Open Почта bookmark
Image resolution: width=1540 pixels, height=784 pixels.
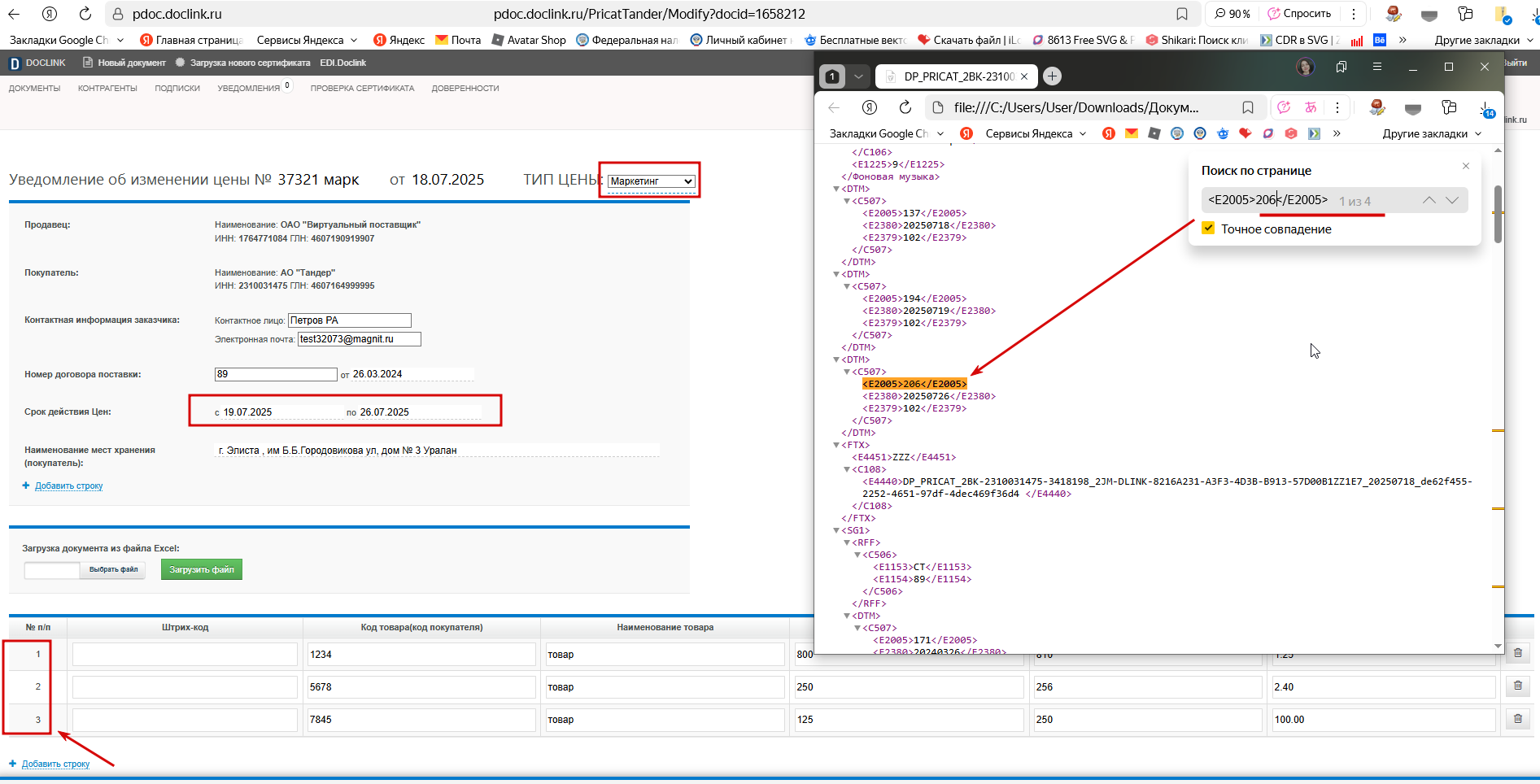[x=458, y=40]
